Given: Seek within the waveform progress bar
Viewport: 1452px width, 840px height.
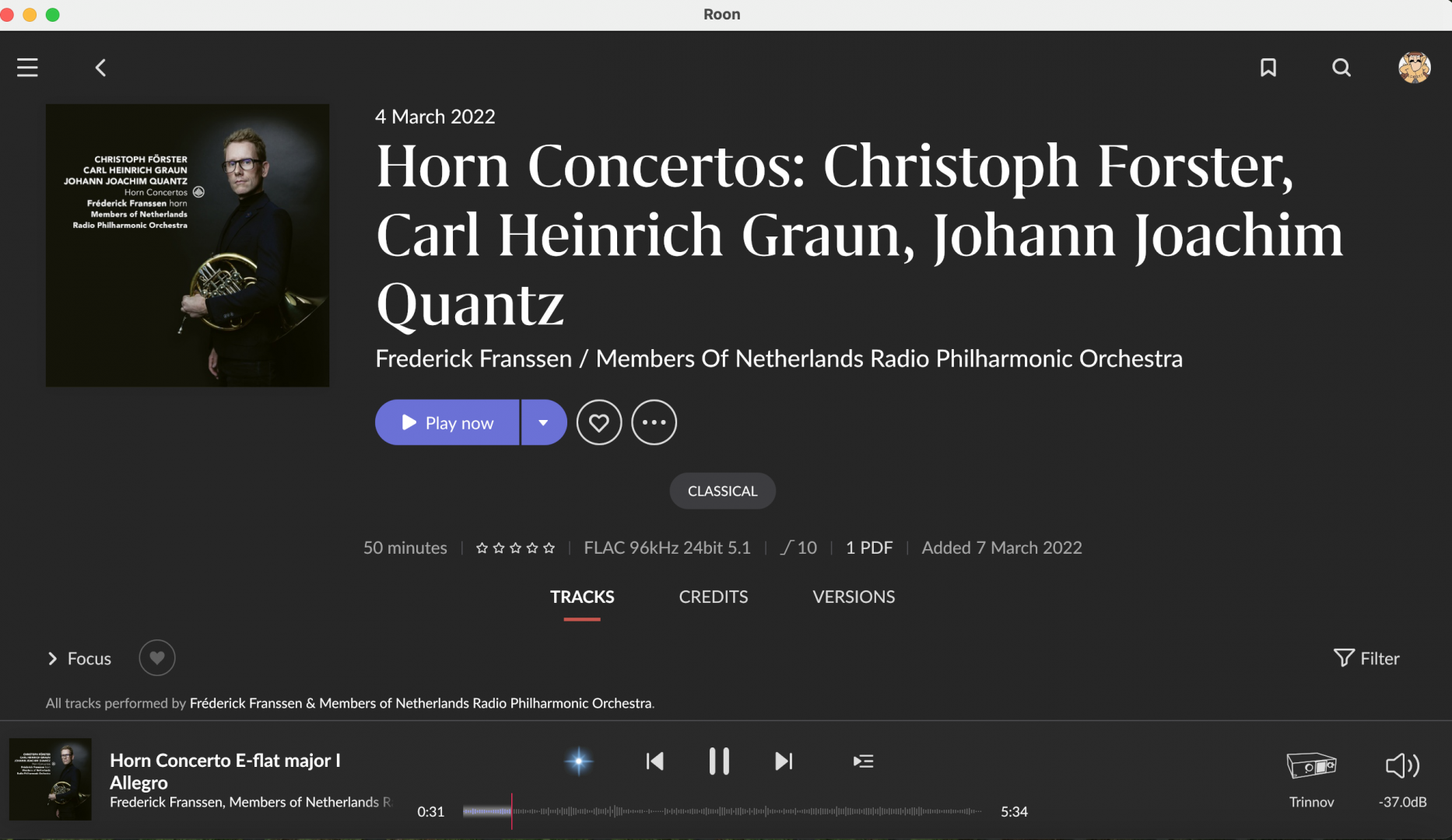Looking at the screenshot, I should 722,811.
